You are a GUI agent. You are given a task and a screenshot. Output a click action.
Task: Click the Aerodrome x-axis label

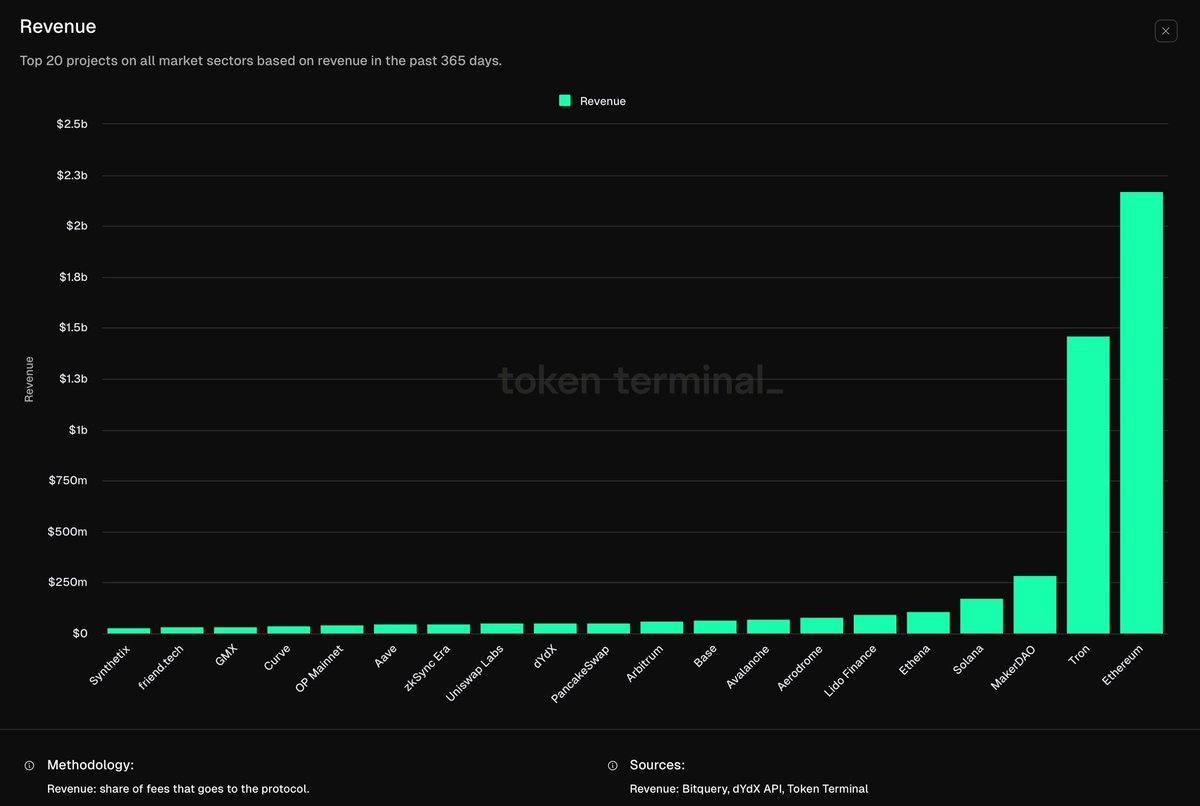[800, 669]
